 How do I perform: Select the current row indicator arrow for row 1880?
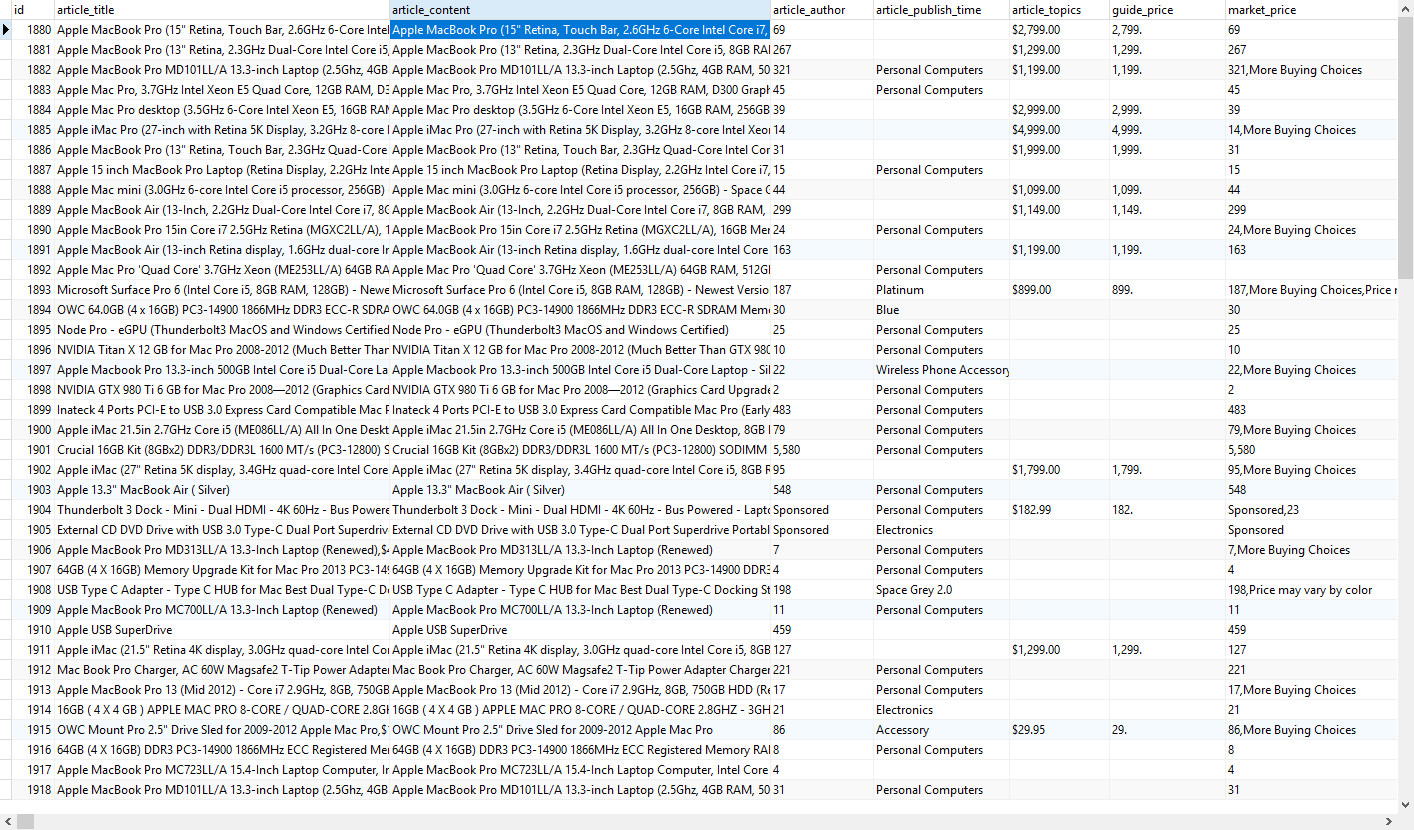click(x=7, y=30)
